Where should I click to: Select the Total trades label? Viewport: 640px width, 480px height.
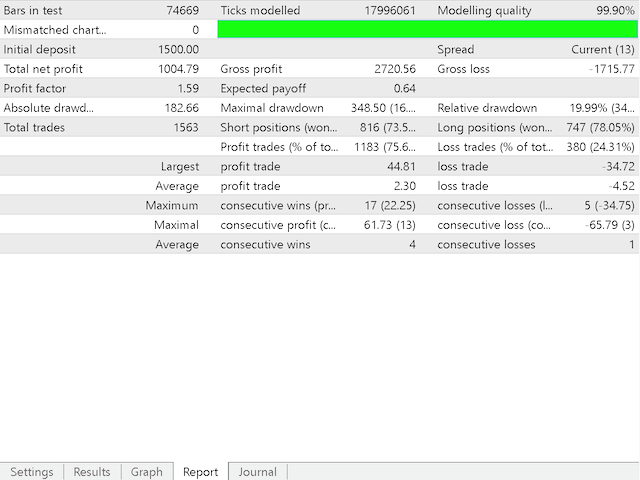point(34,127)
